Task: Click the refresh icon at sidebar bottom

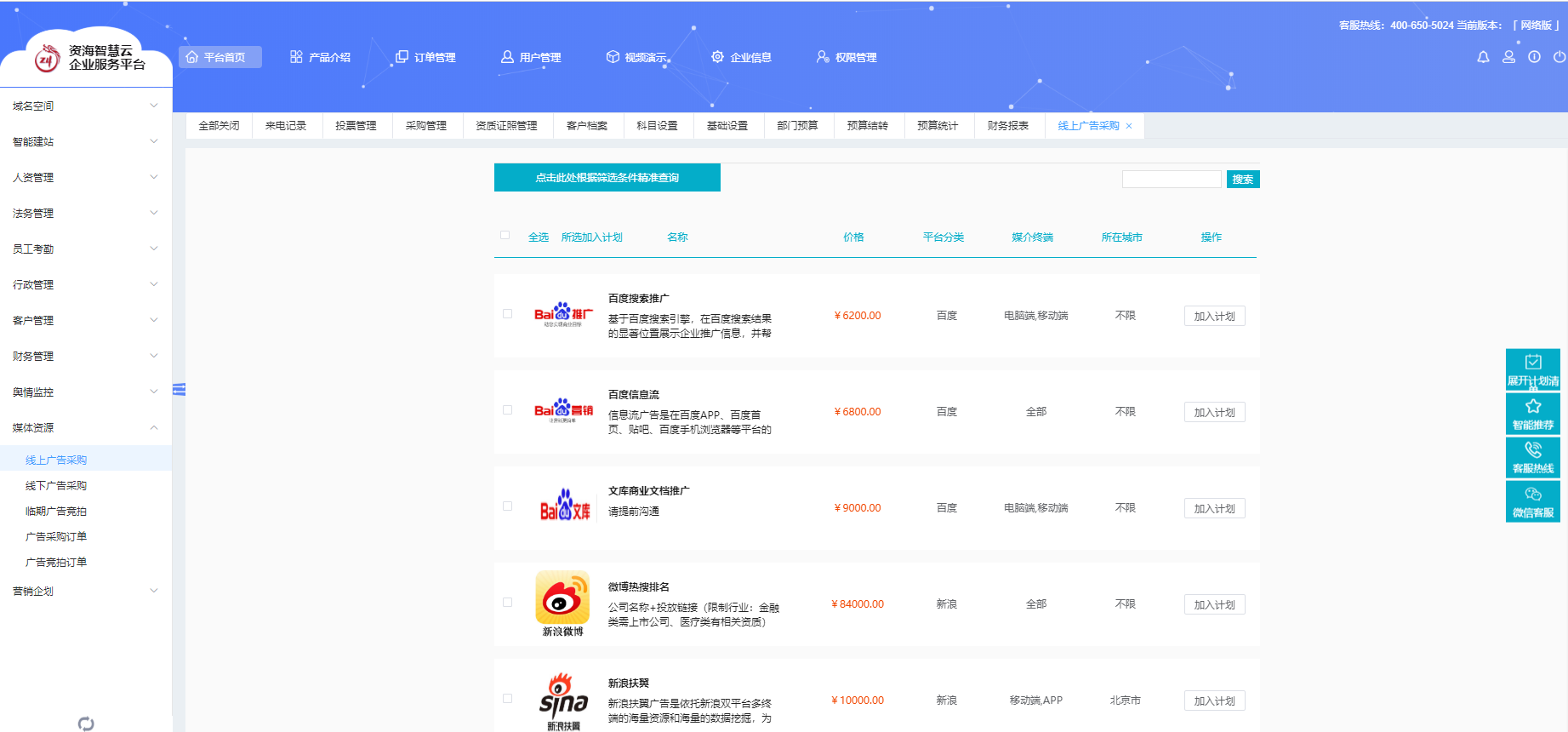Action: coord(86,723)
